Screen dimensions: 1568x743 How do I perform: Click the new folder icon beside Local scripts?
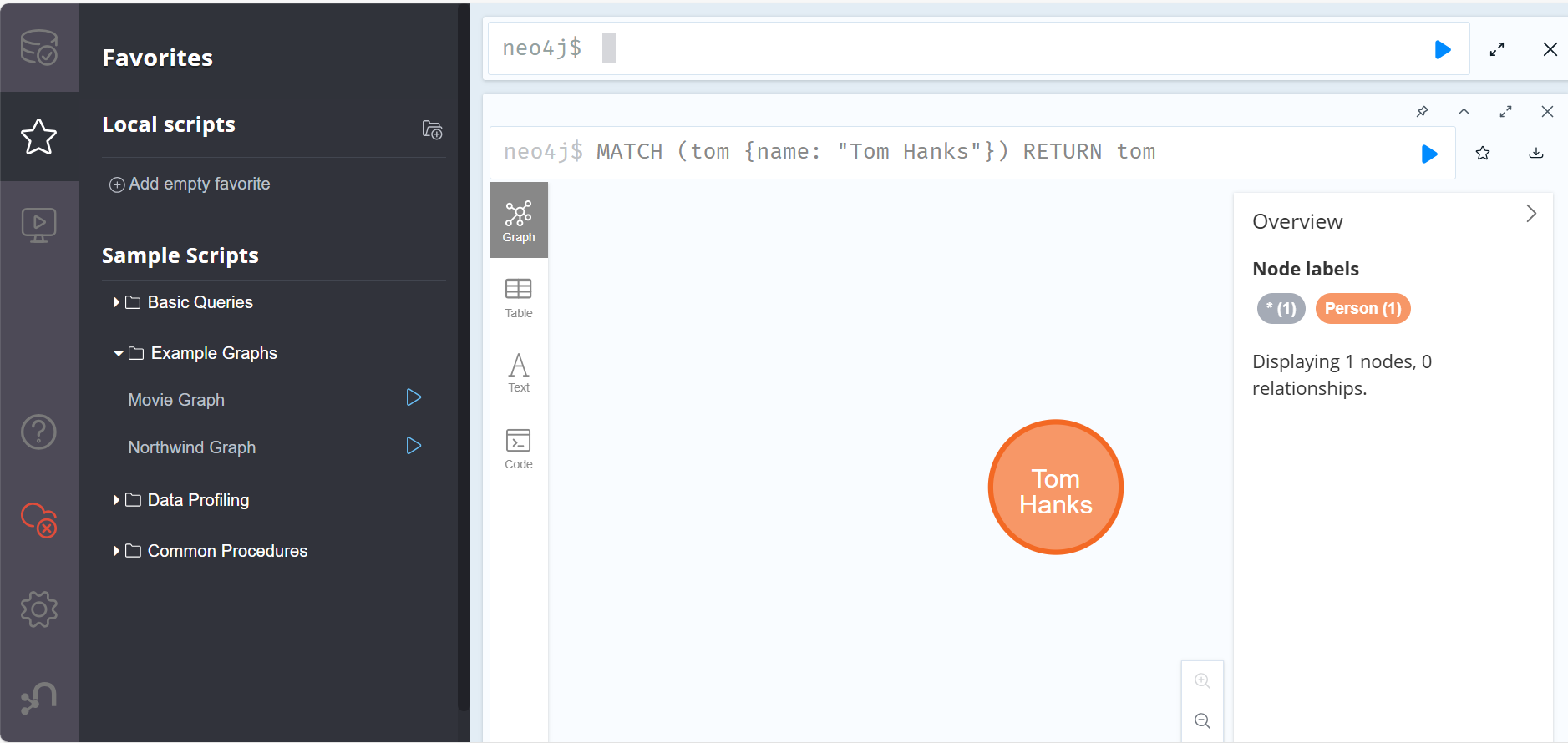click(x=432, y=129)
